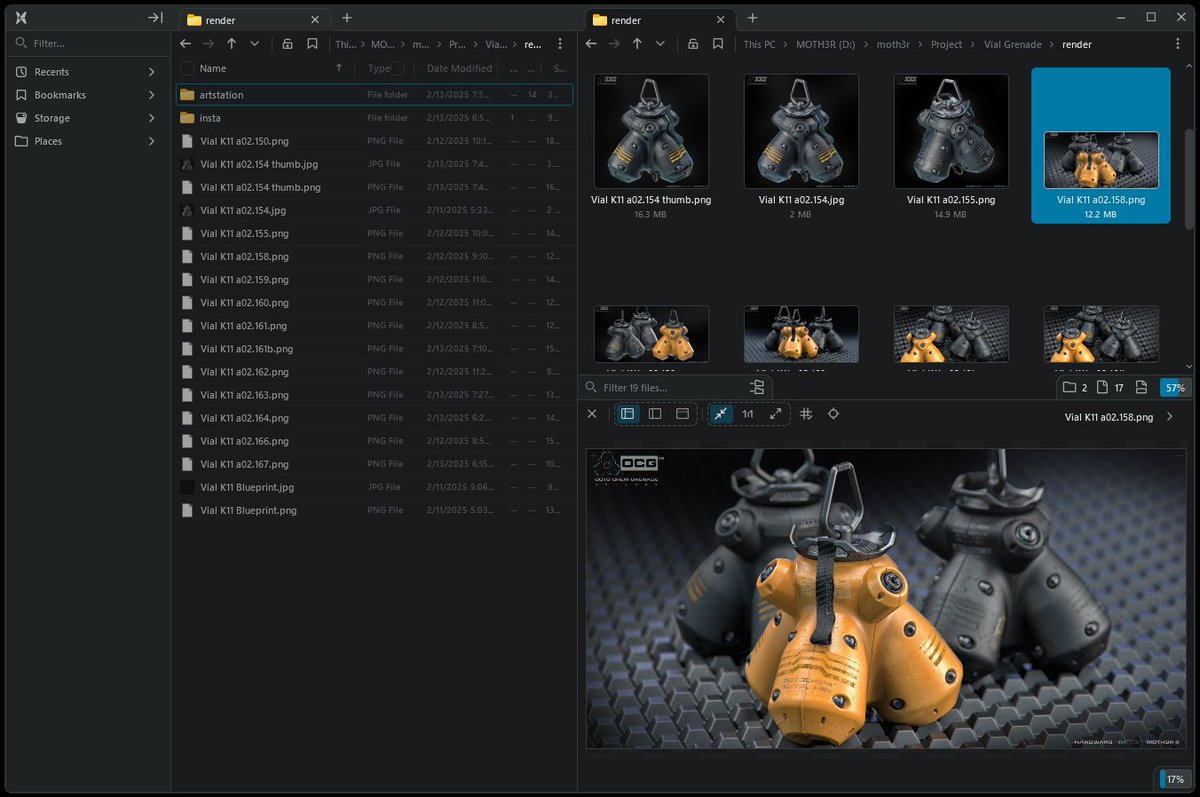The height and width of the screenshot is (797, 1200).
Task: Click the 57% zoom level indicator
Action: [x=1174, y=387]
